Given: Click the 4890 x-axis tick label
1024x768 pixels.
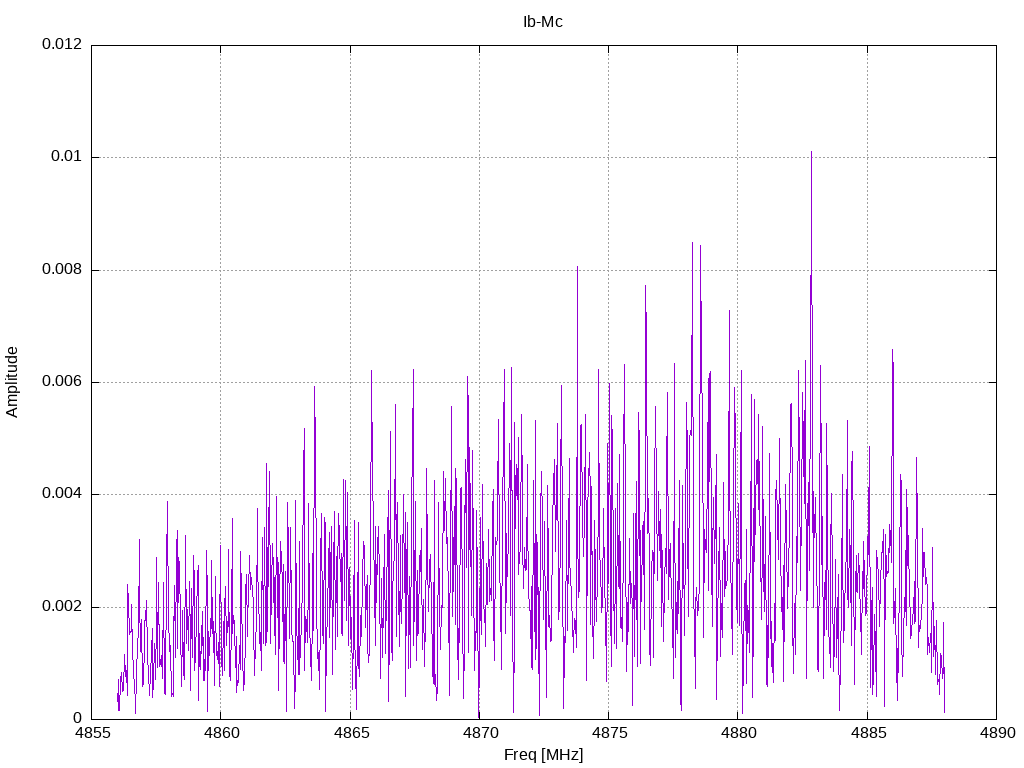Looking at the screenshot, I should point(997,733).
